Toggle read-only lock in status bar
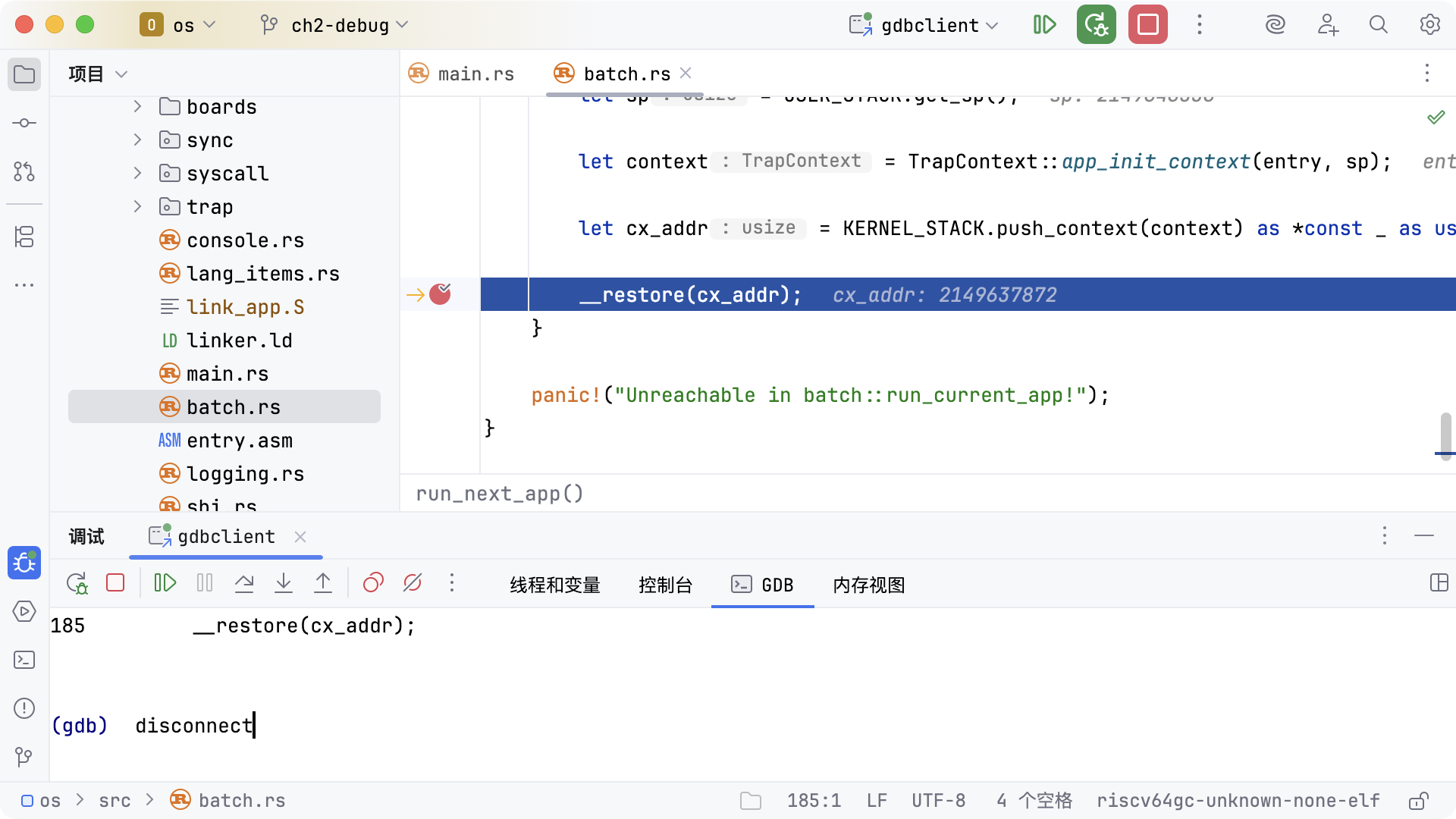This screenshot has width=1456, height=819. (x=1418, y=801)
